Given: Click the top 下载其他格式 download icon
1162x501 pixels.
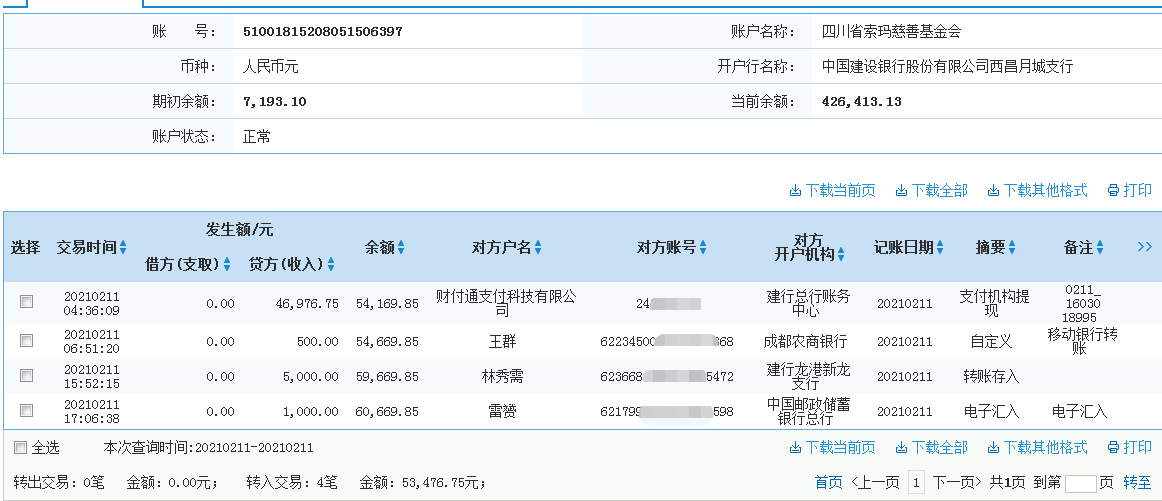Looking at the screenshot, I should click(x=993, y=191).
